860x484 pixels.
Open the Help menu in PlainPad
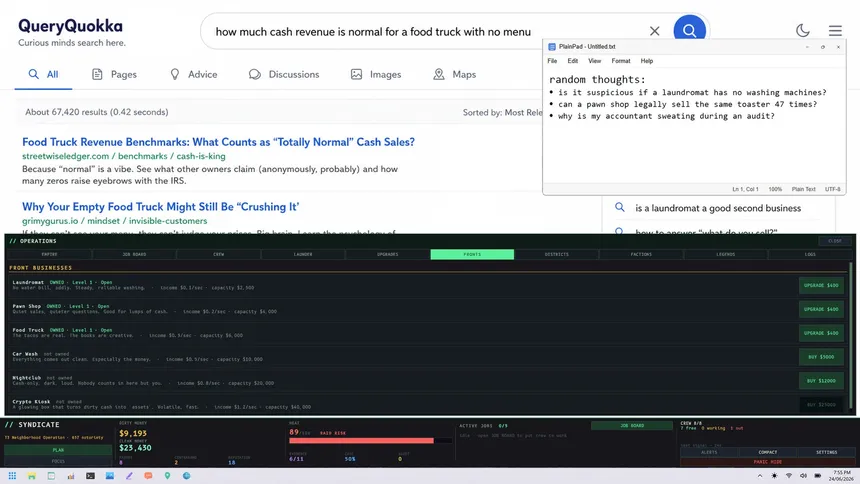click(x=647, y=61)
